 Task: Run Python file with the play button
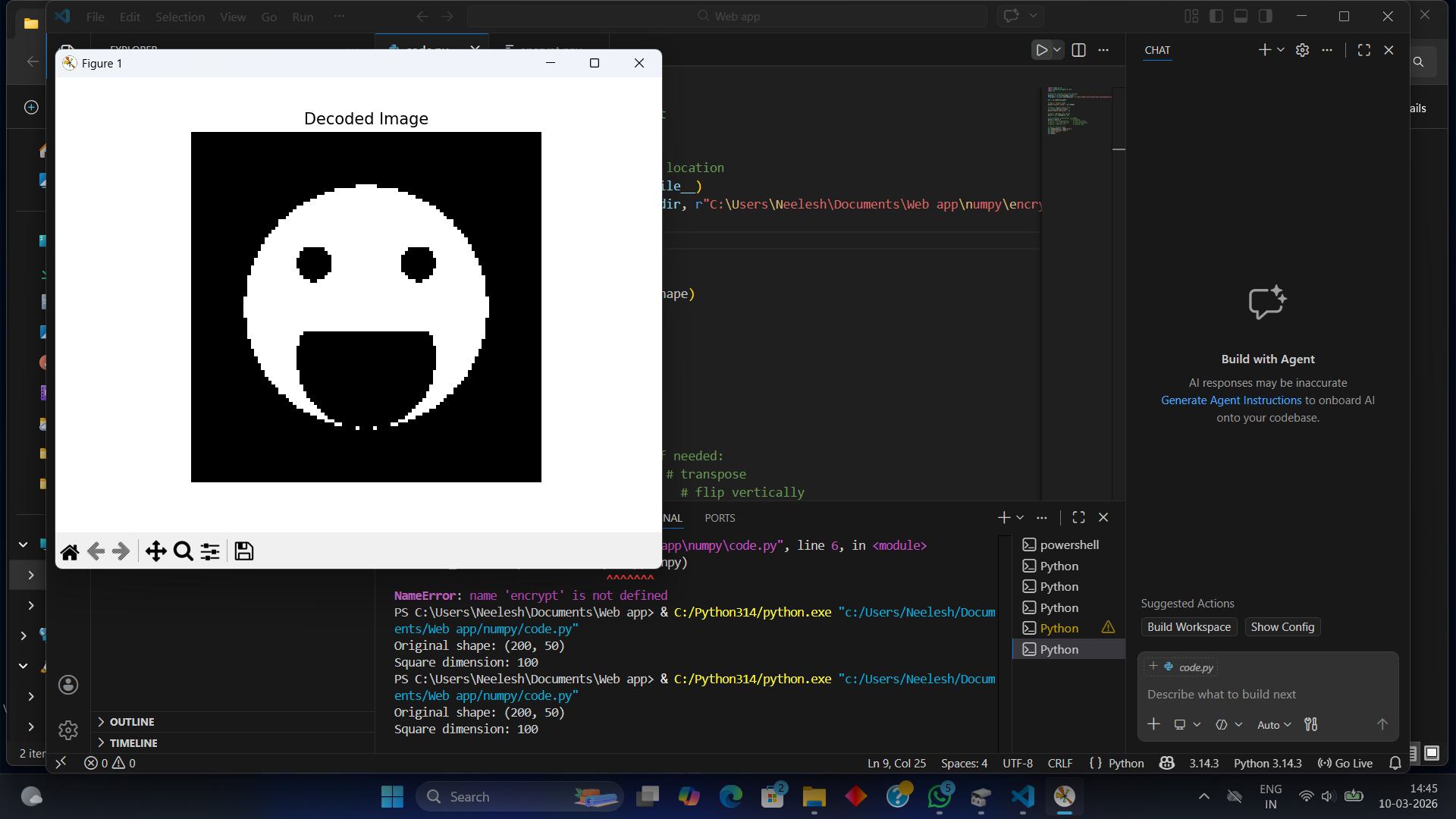click(1042, 50)
